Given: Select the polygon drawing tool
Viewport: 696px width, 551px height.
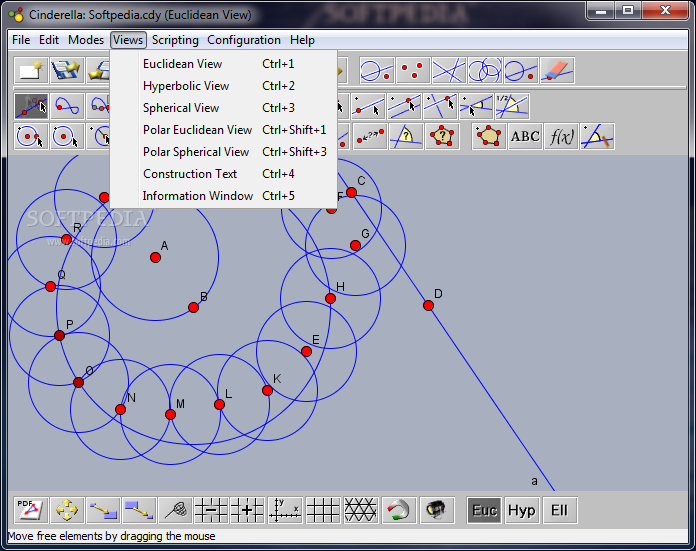Looking at the screenshot, I should tap(489, 136).
